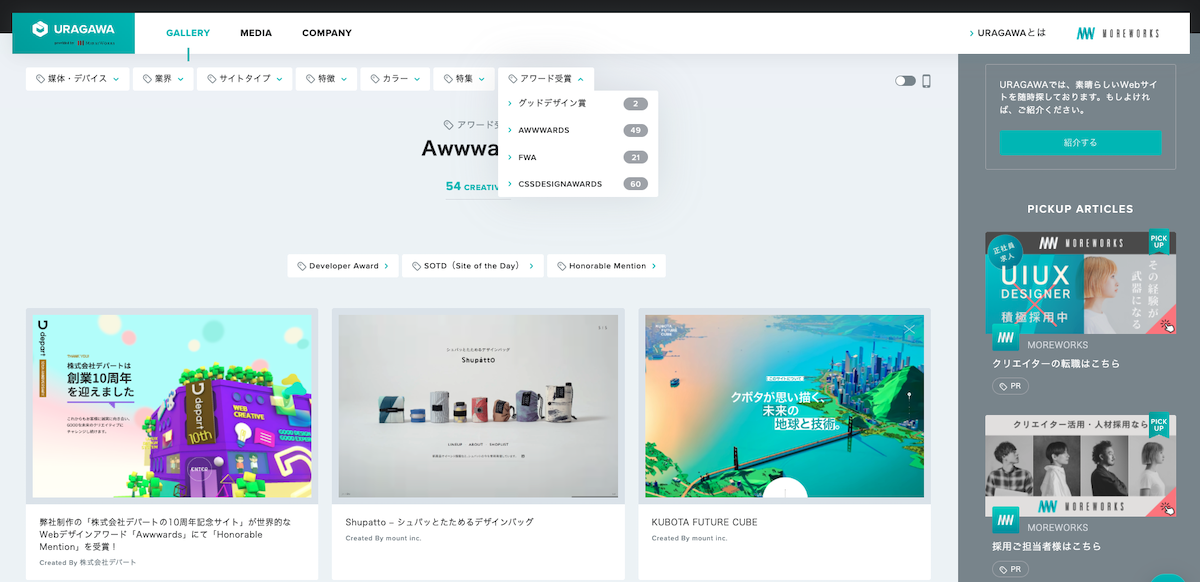Click the MOREWORKS icon above クリエイターの転職はこちら
1200x582 pixels.
[1006, 339]
